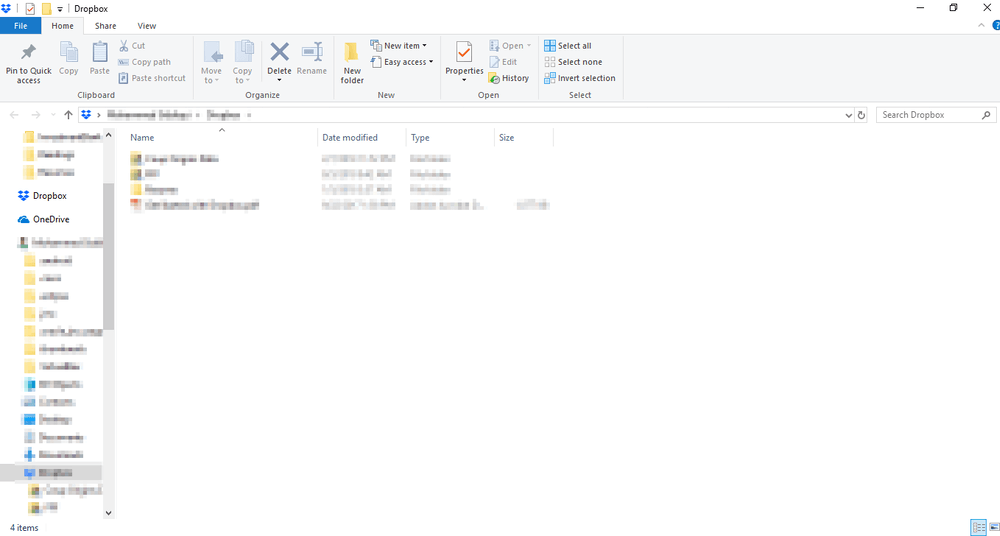Open Help with the question mark icon

(x=996, y=26)
